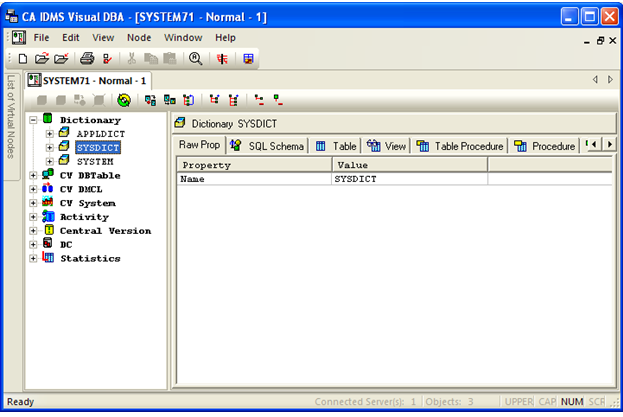The image size is (623, 417).
Task: Click the open folder icon with curved red arrow
Action: pos(42,59)
